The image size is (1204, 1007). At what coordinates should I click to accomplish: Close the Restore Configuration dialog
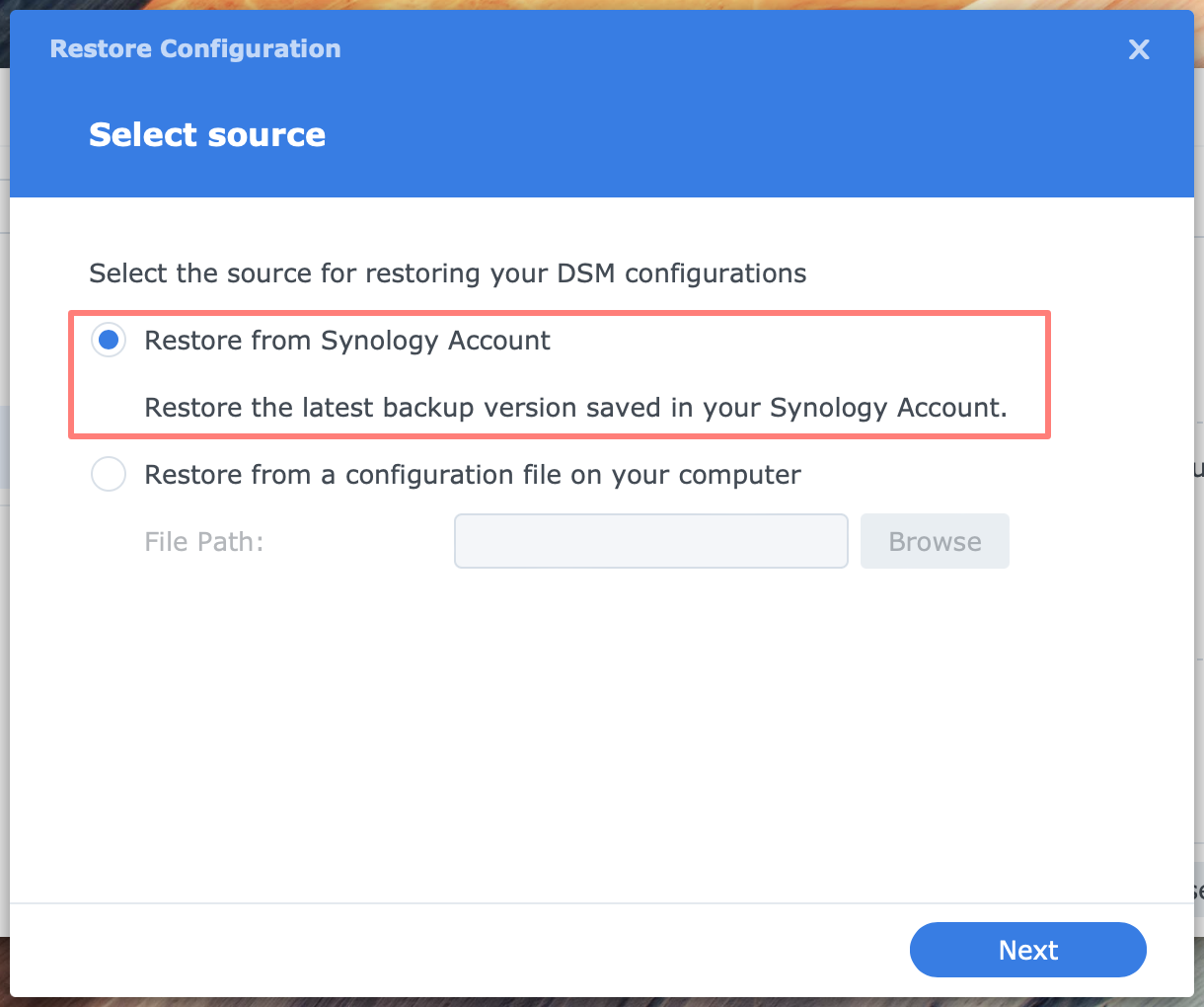(1138, 48)
